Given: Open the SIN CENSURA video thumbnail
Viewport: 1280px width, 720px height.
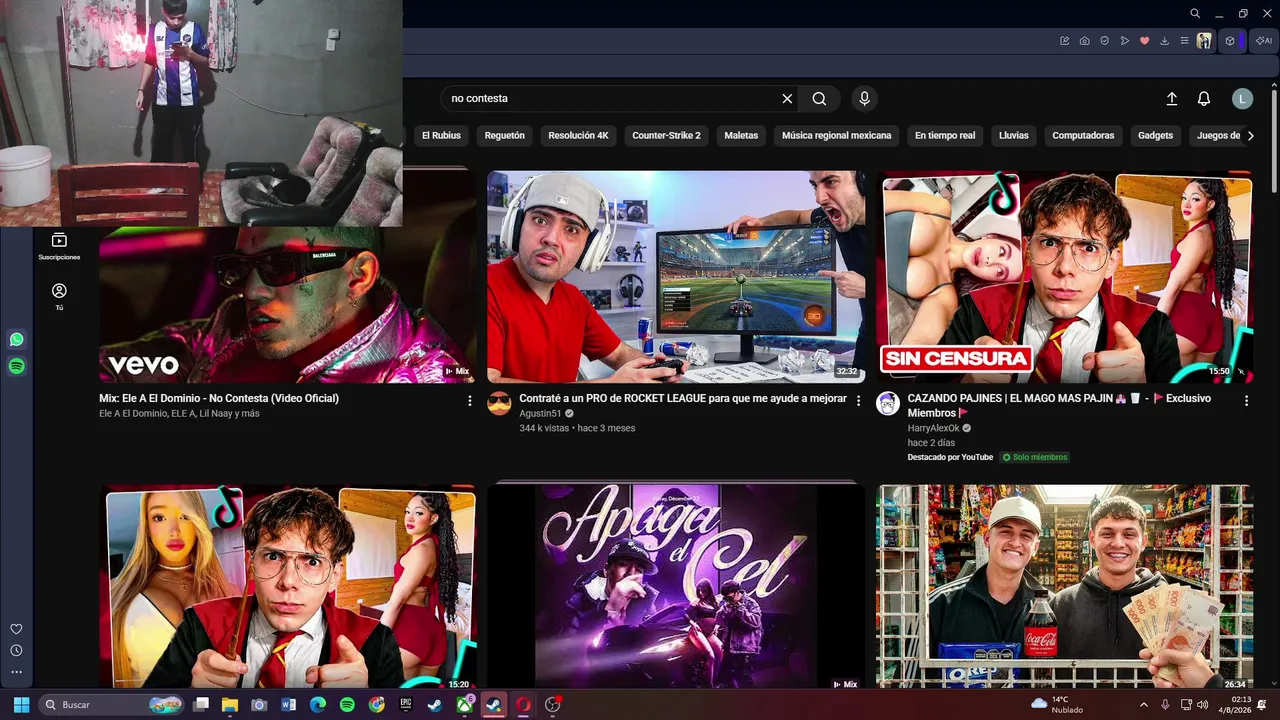Looking at the screenshot, I should click(1064, 277).
